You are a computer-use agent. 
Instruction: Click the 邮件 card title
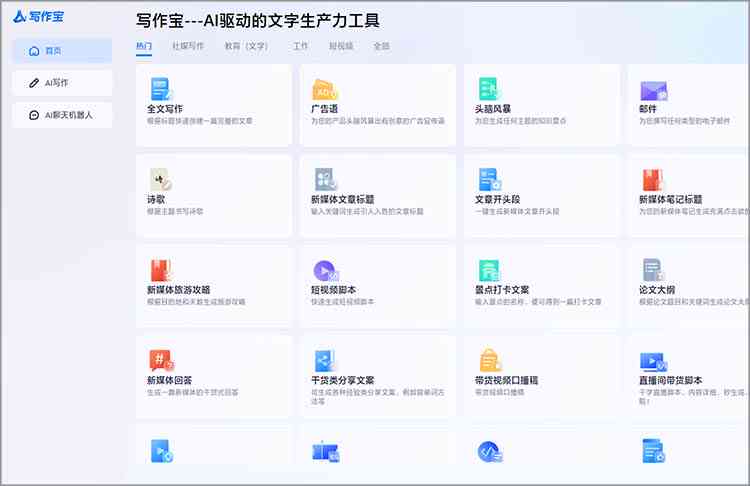click(x=648, y=109)
